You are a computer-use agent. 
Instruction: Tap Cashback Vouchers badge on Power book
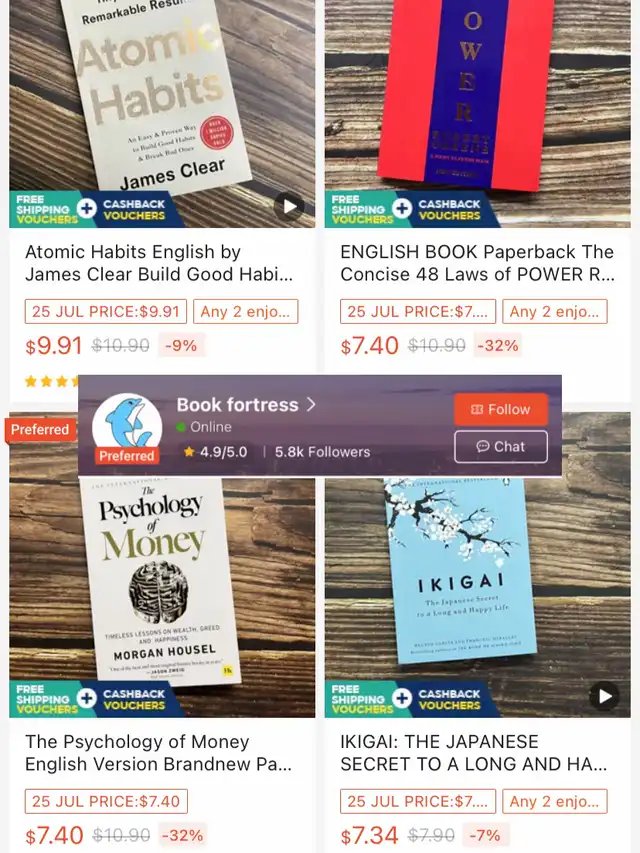pyautogui.click(x=448, y=209)
